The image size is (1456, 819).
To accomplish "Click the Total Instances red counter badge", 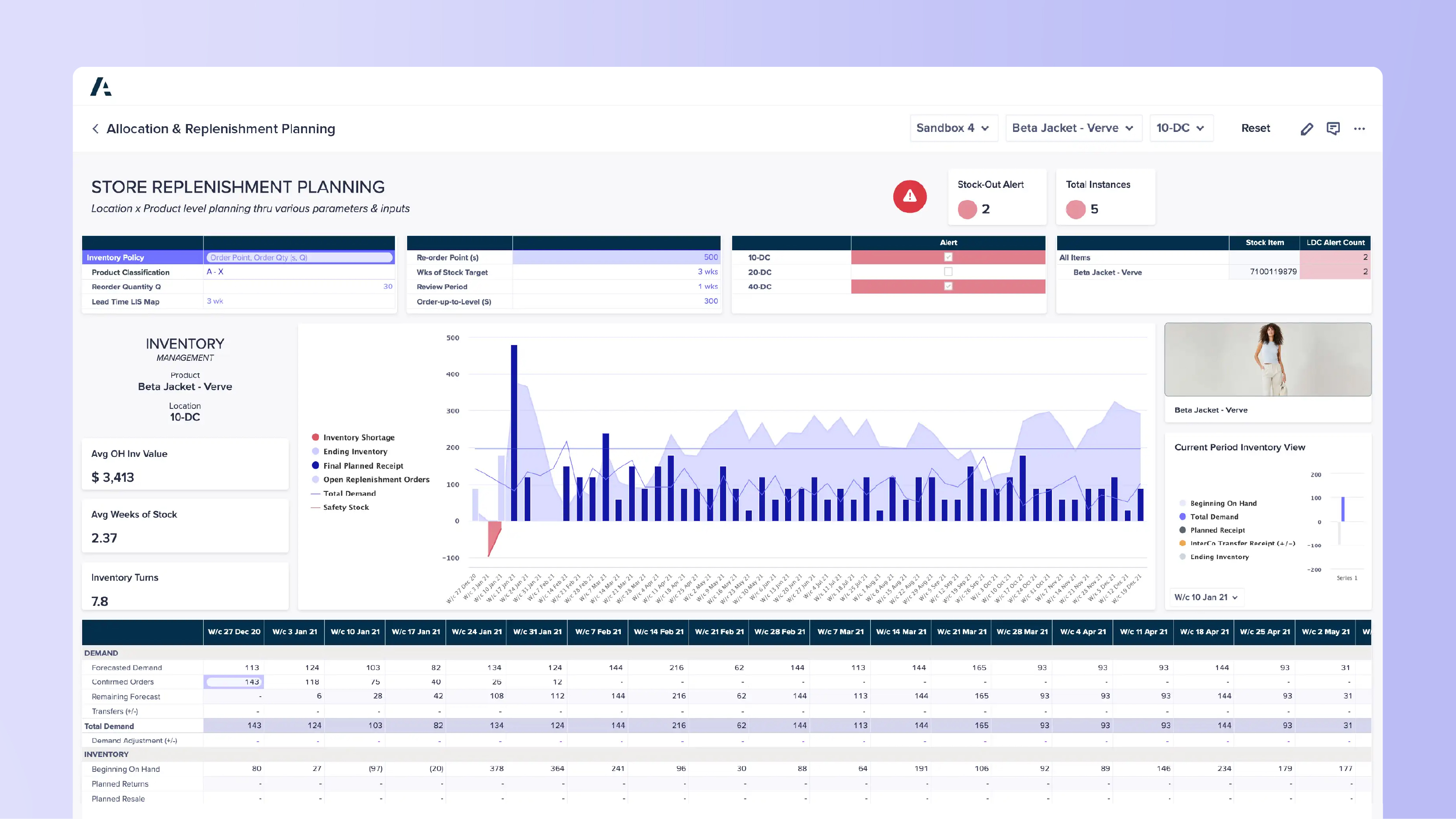I will click(x=1076, y=209).
